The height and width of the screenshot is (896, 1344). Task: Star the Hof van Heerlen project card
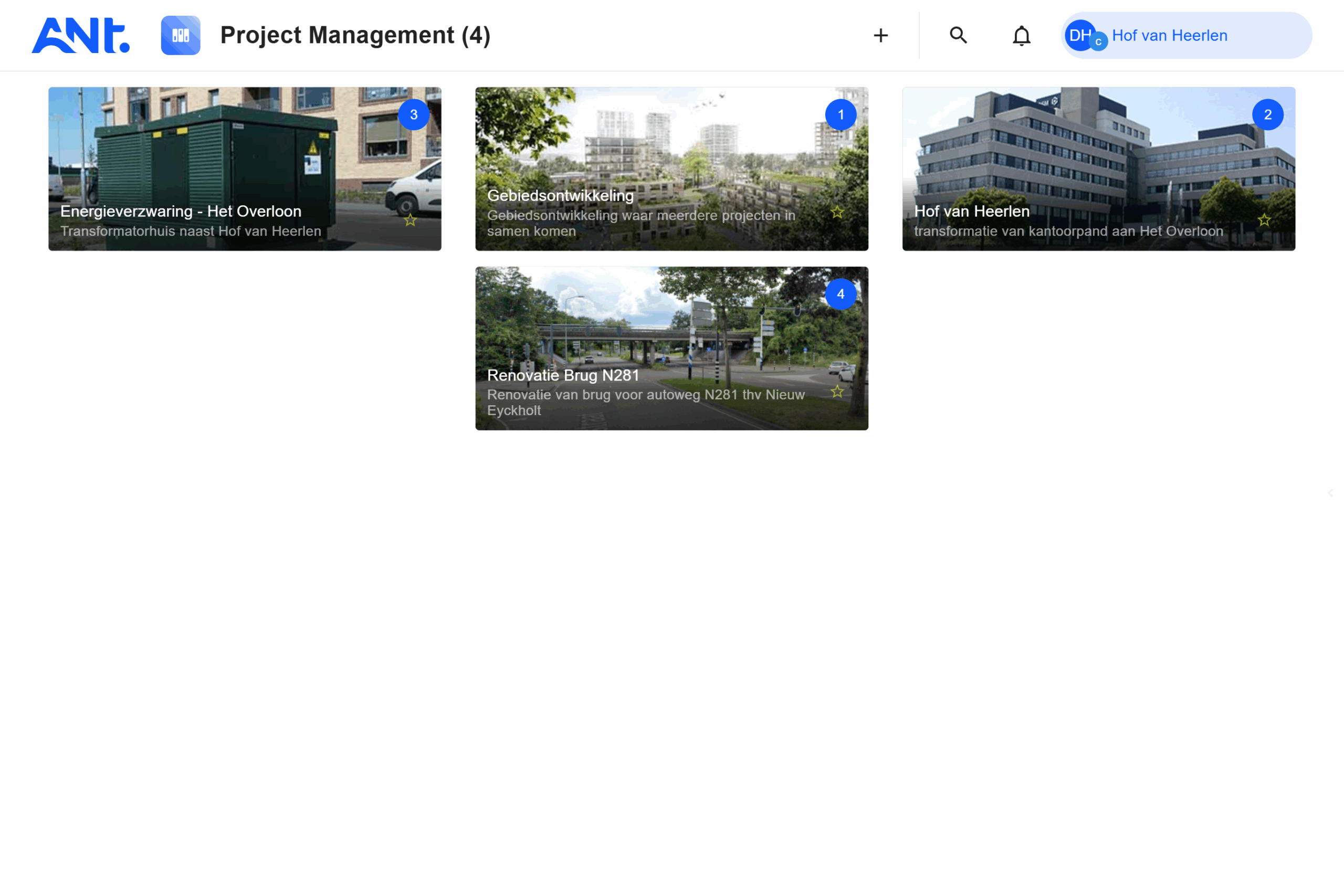click(1264, 220)
